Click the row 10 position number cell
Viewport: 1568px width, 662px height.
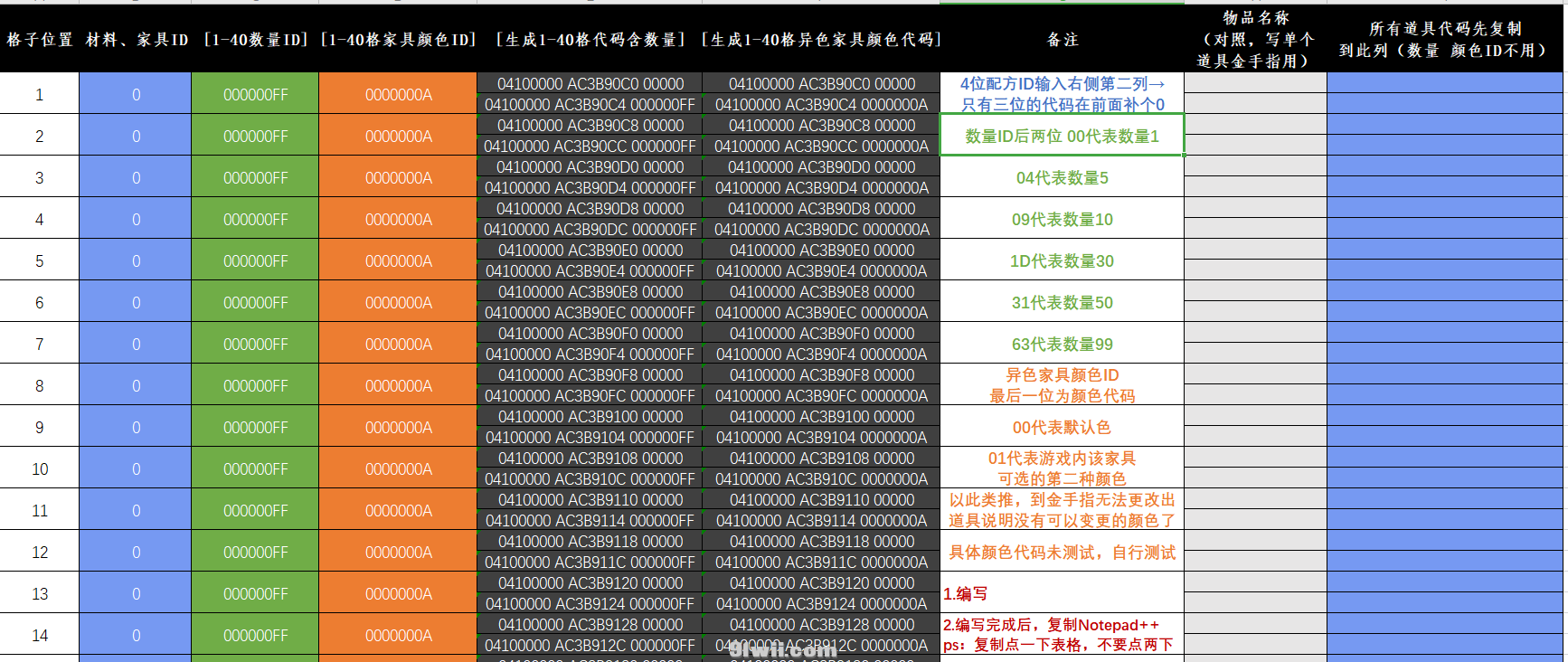click(40, 468)
